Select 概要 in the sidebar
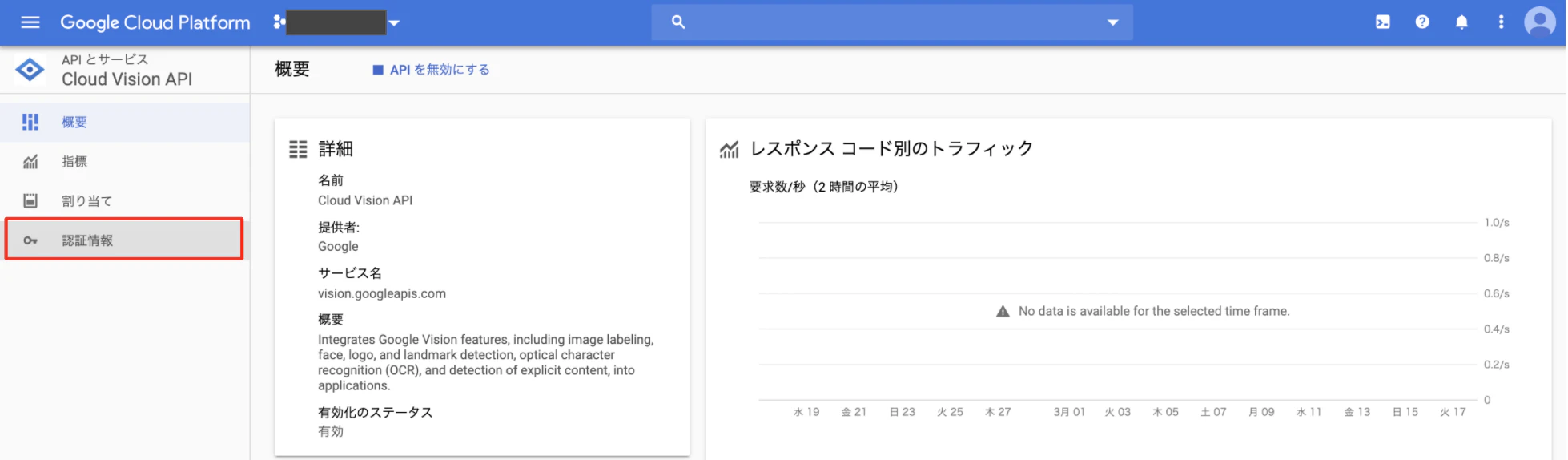 [x=125, y=122]
